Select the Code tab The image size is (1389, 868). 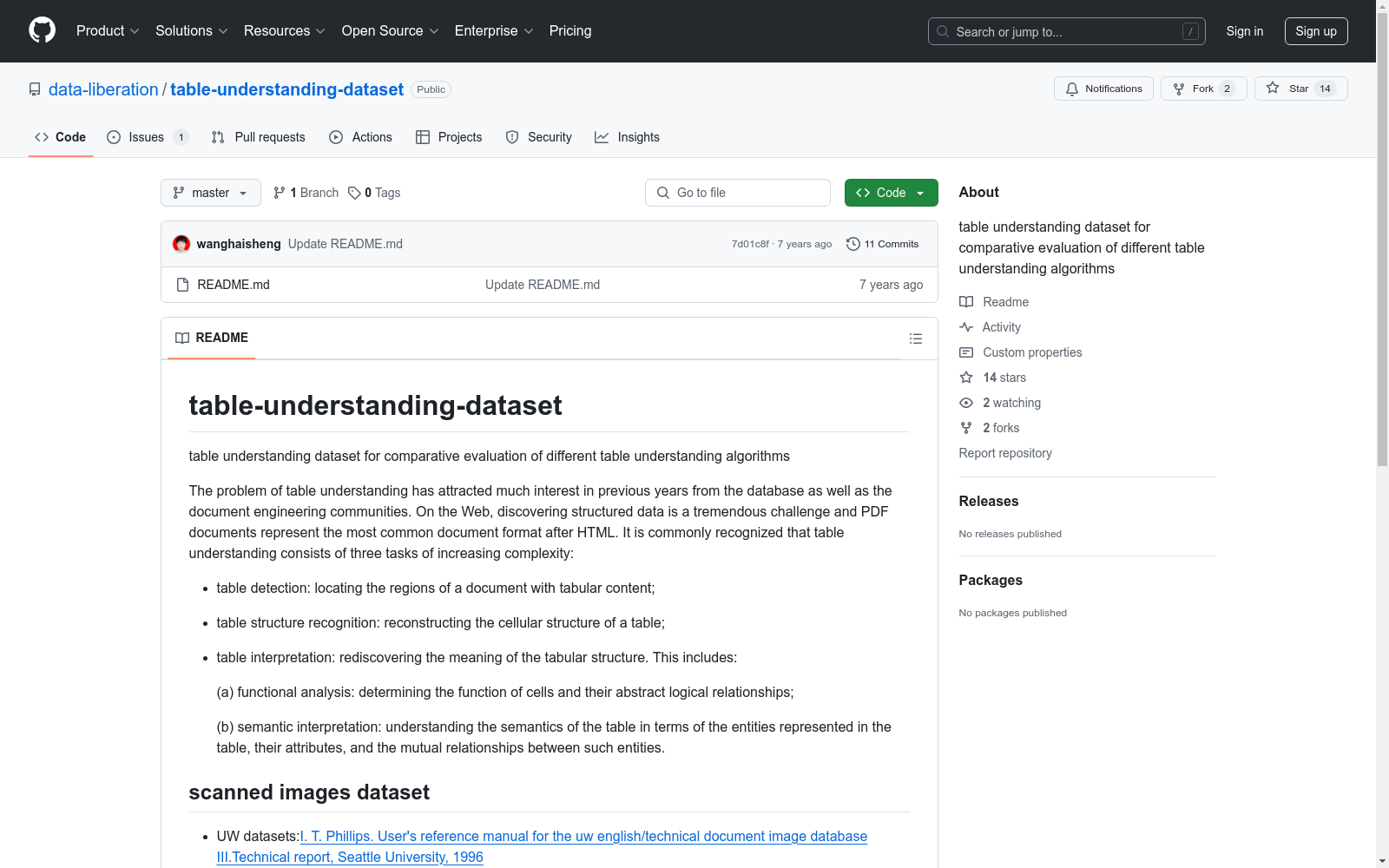point(61,137)
